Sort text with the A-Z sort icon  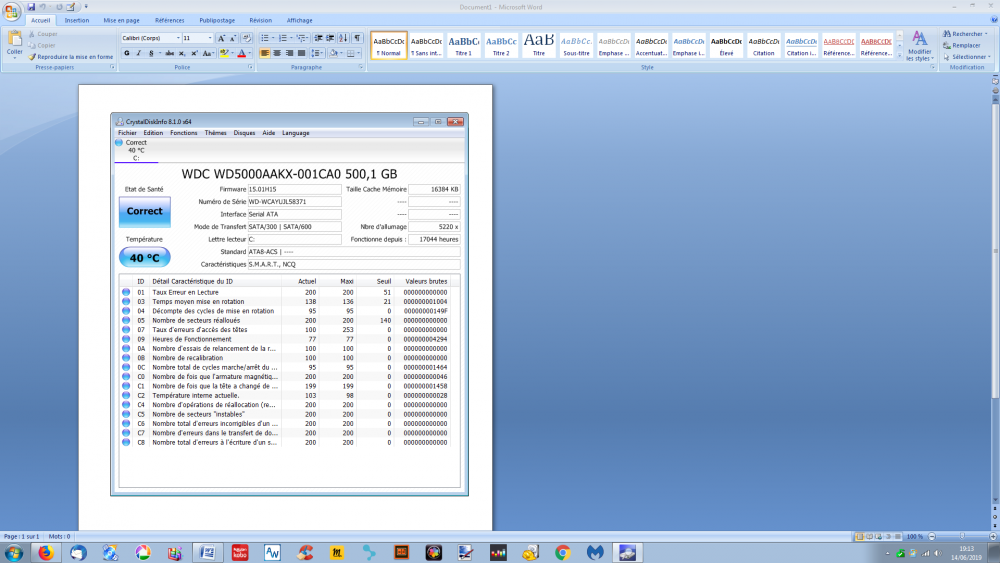pyautogui.click(x=343, y=38)
